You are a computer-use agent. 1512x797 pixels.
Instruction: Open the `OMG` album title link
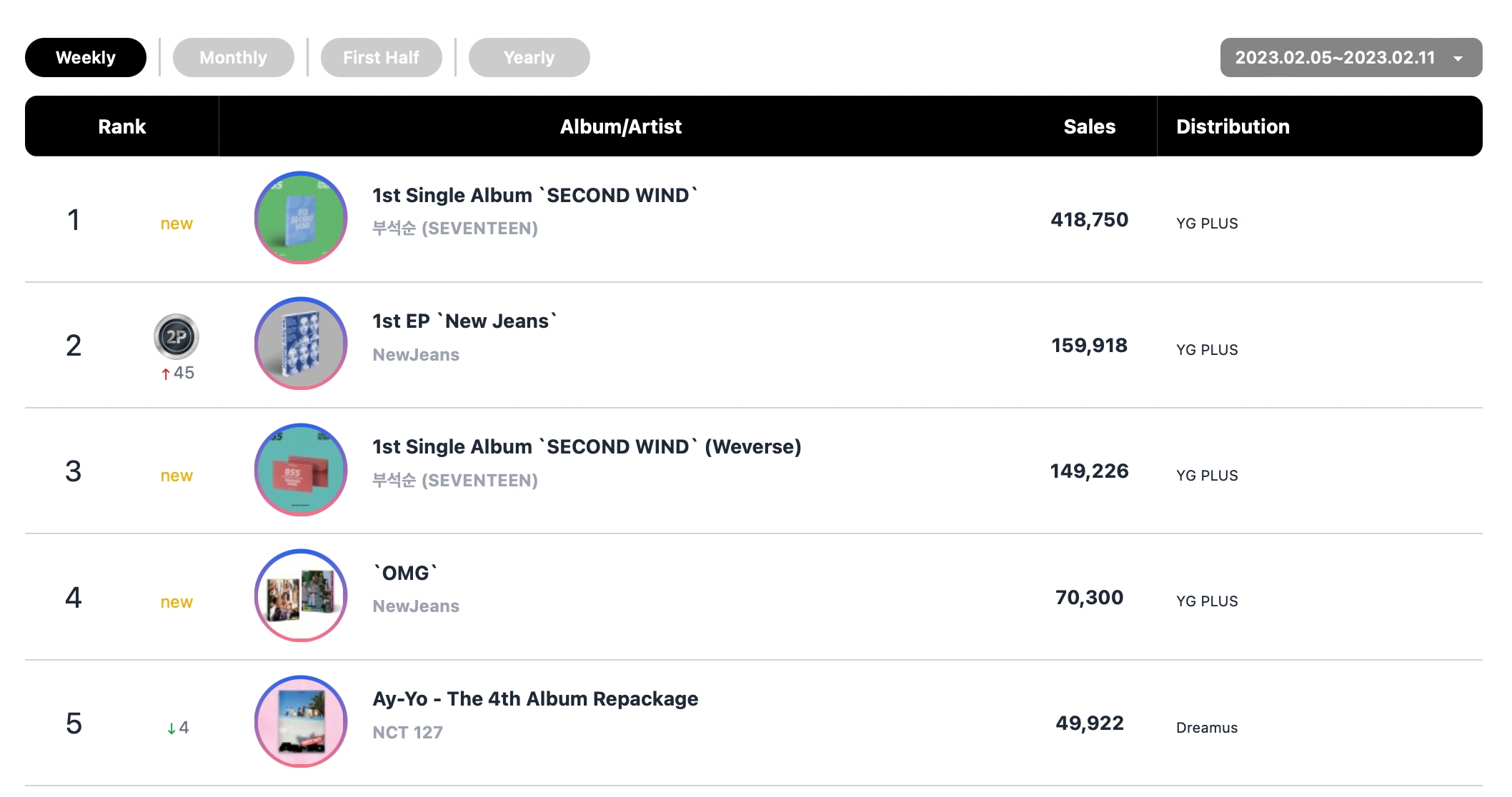tap(405, 573)
